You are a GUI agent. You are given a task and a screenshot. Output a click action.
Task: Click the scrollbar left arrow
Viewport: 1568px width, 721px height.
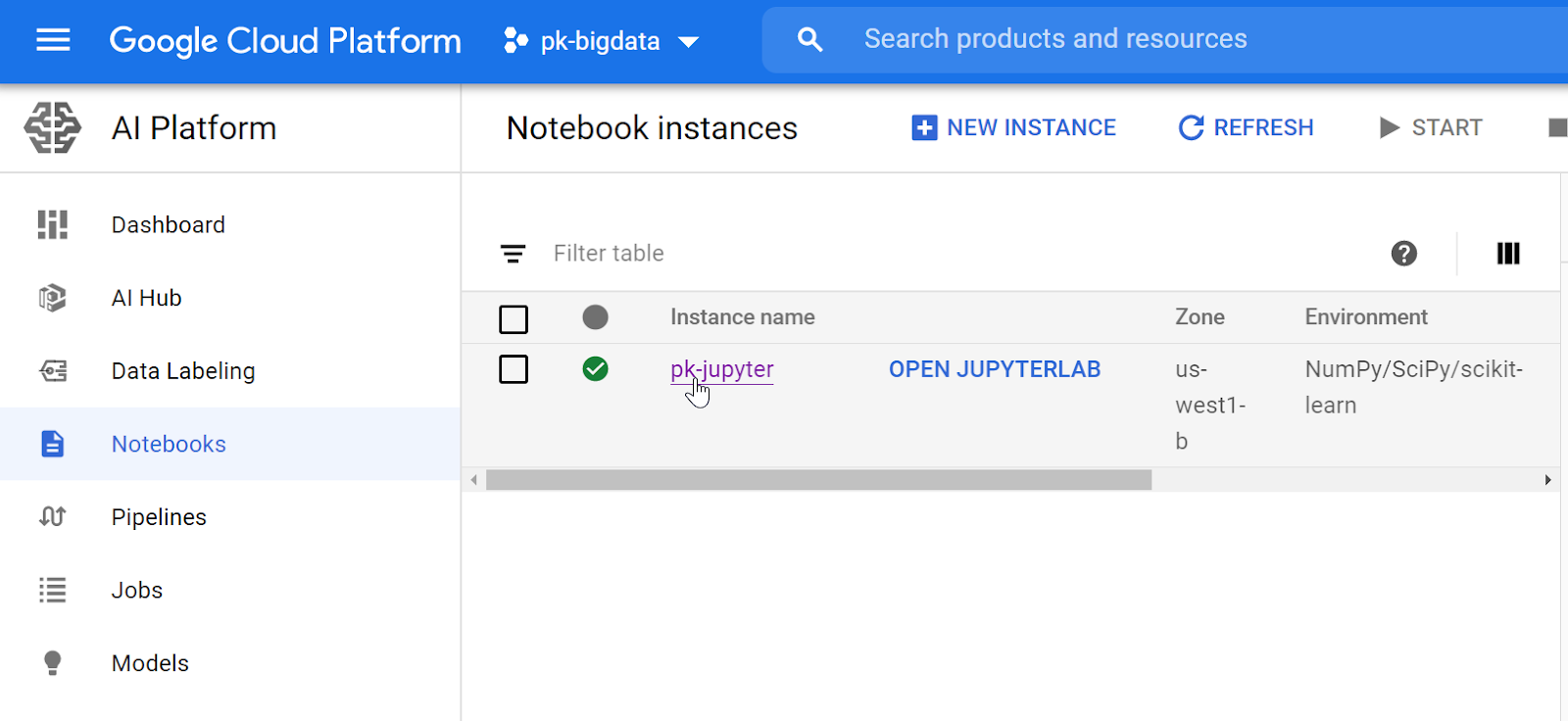click(x=474, y=480)
